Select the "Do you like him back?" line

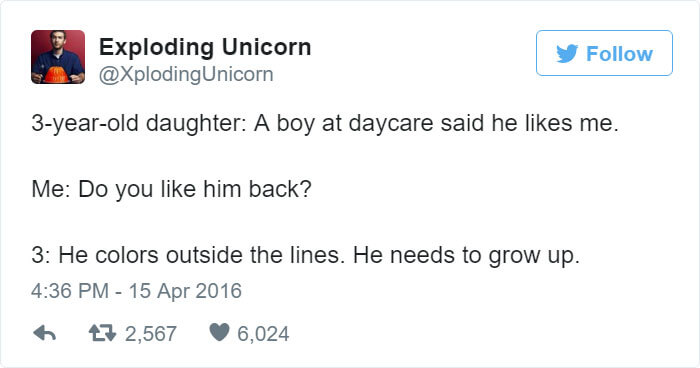171,189
